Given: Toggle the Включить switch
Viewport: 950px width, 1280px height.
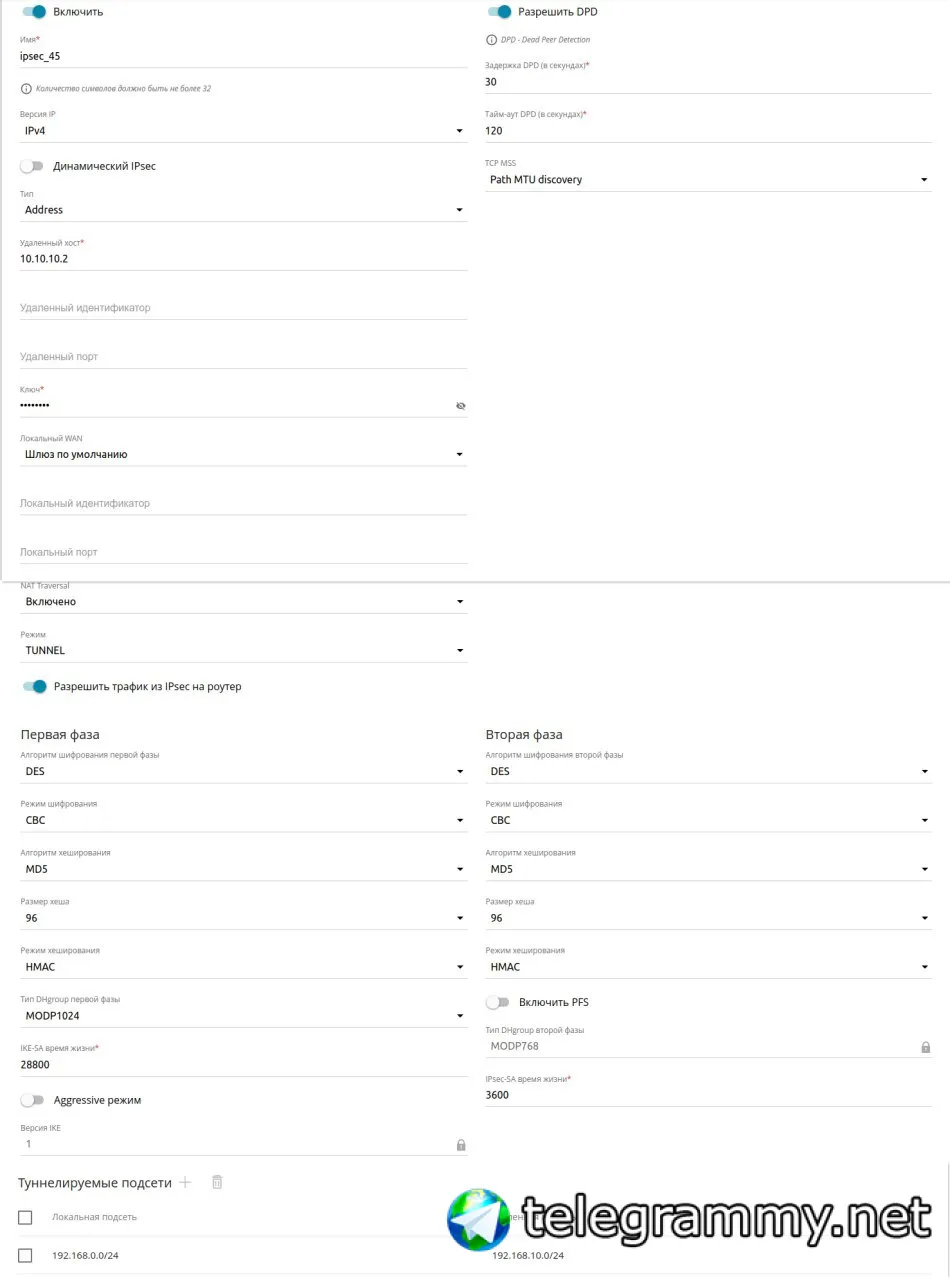Looking at the screenshot, I should point(34,12).
